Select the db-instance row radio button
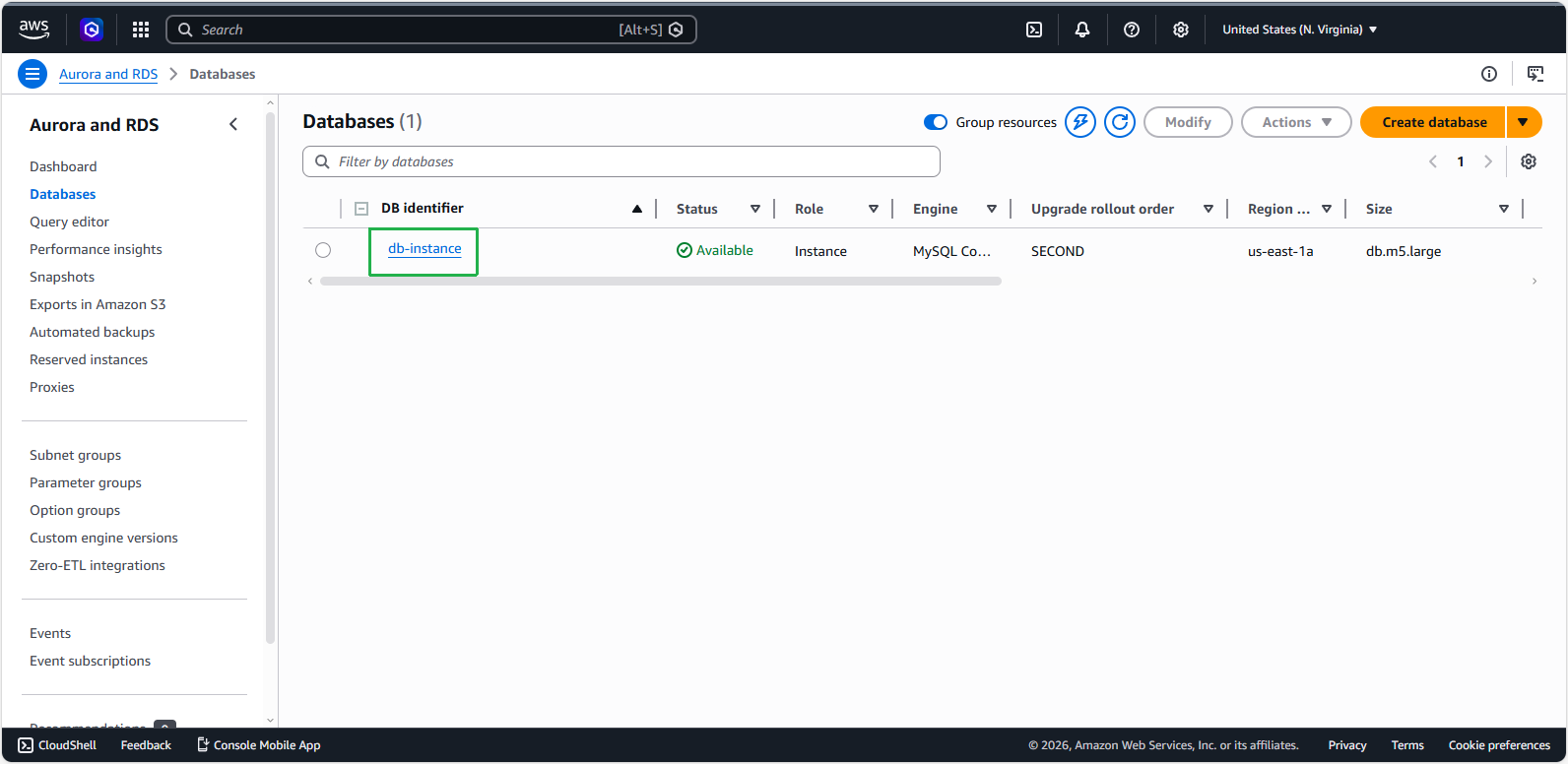1568x764 pixels. (x=323, y=250)
